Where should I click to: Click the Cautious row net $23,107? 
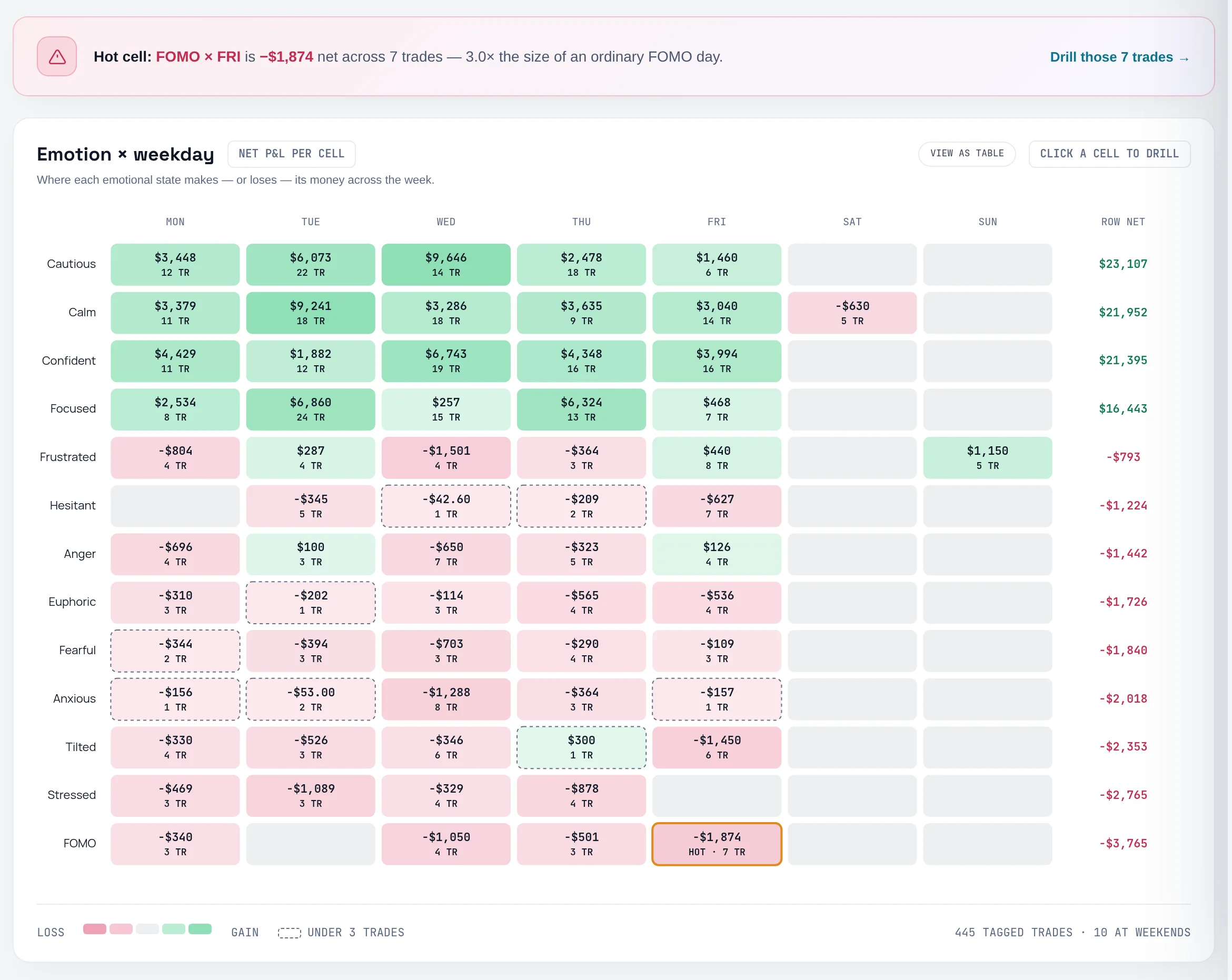pos(1123,264)
